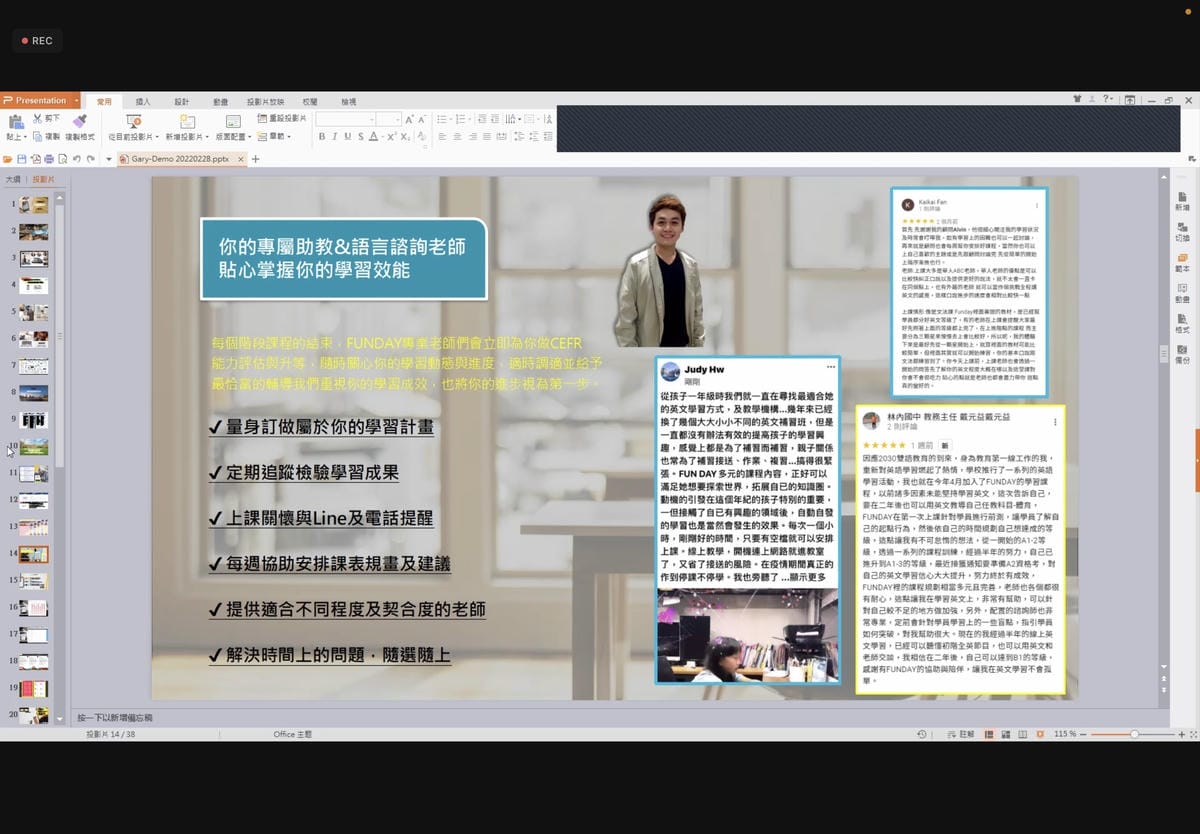The height and width of the screenshot is (834, 1200).
Task: Toggle Underline formatting
Action: click(x=348, y=136)
